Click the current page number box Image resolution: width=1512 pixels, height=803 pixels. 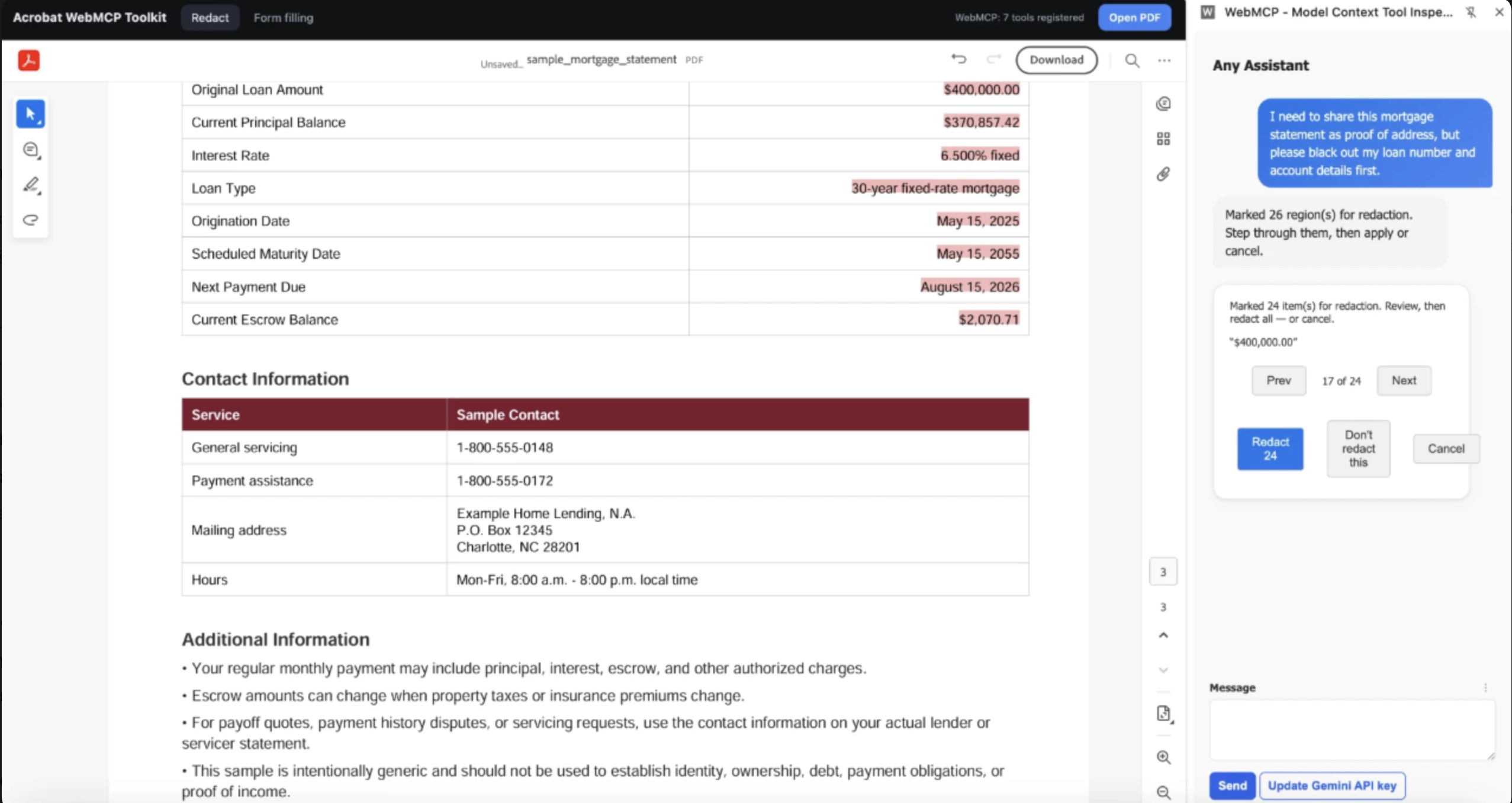[1163, 571]
